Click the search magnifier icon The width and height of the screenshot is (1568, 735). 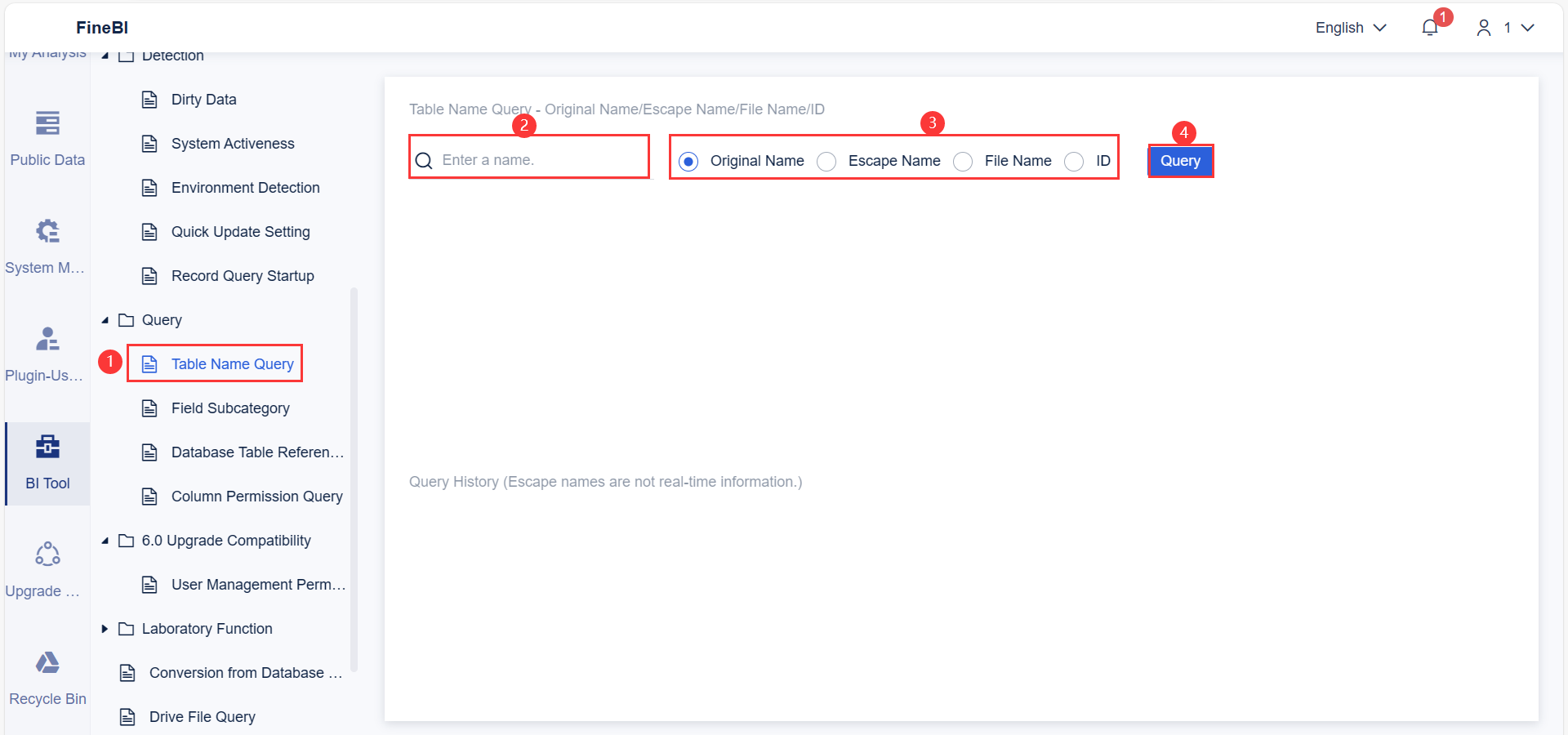424,160
